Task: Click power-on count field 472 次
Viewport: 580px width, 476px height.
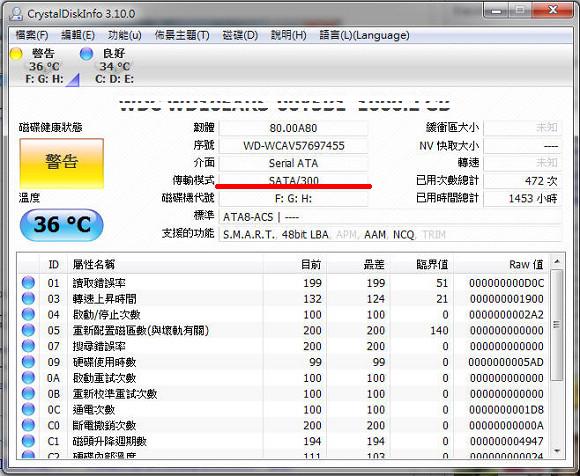Action: (x=523, y=181)
